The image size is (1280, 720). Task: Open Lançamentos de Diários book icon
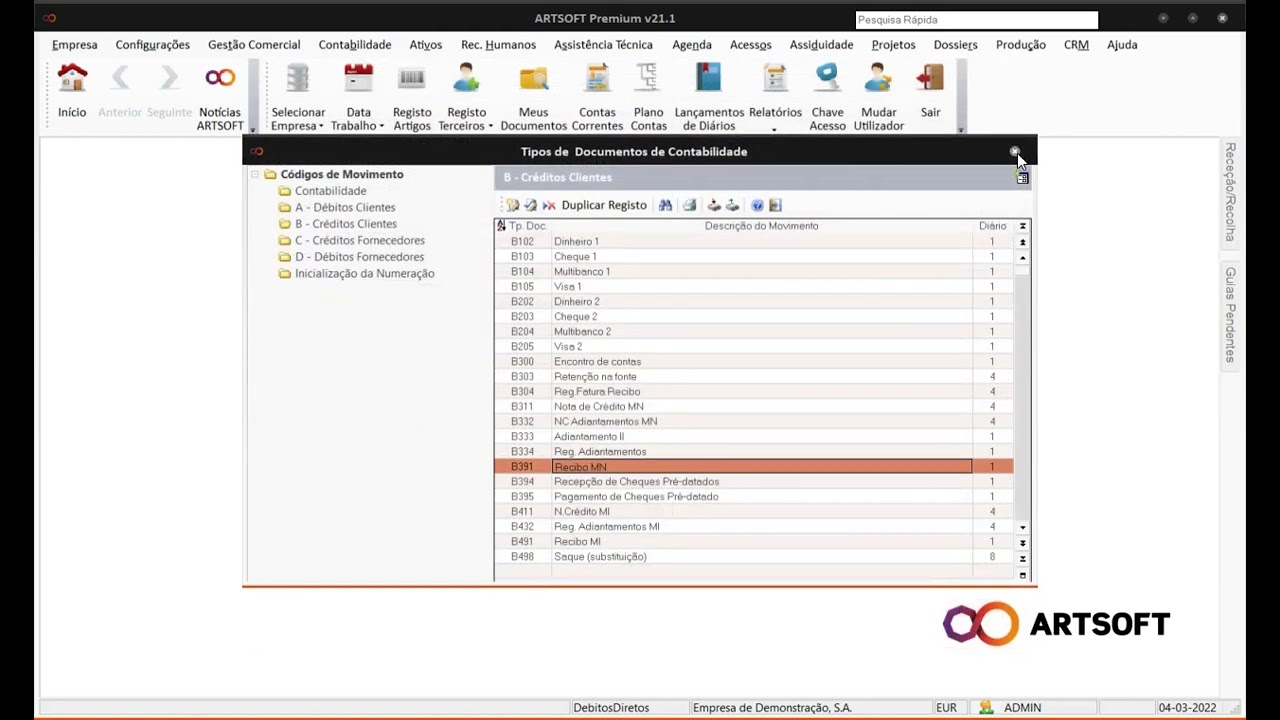tap(709, 80)
